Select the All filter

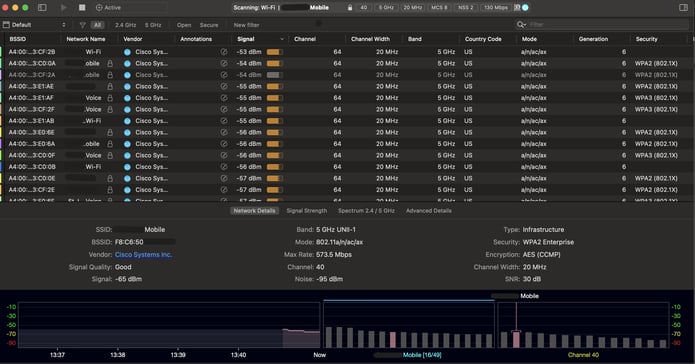click(x=98, y=25)
